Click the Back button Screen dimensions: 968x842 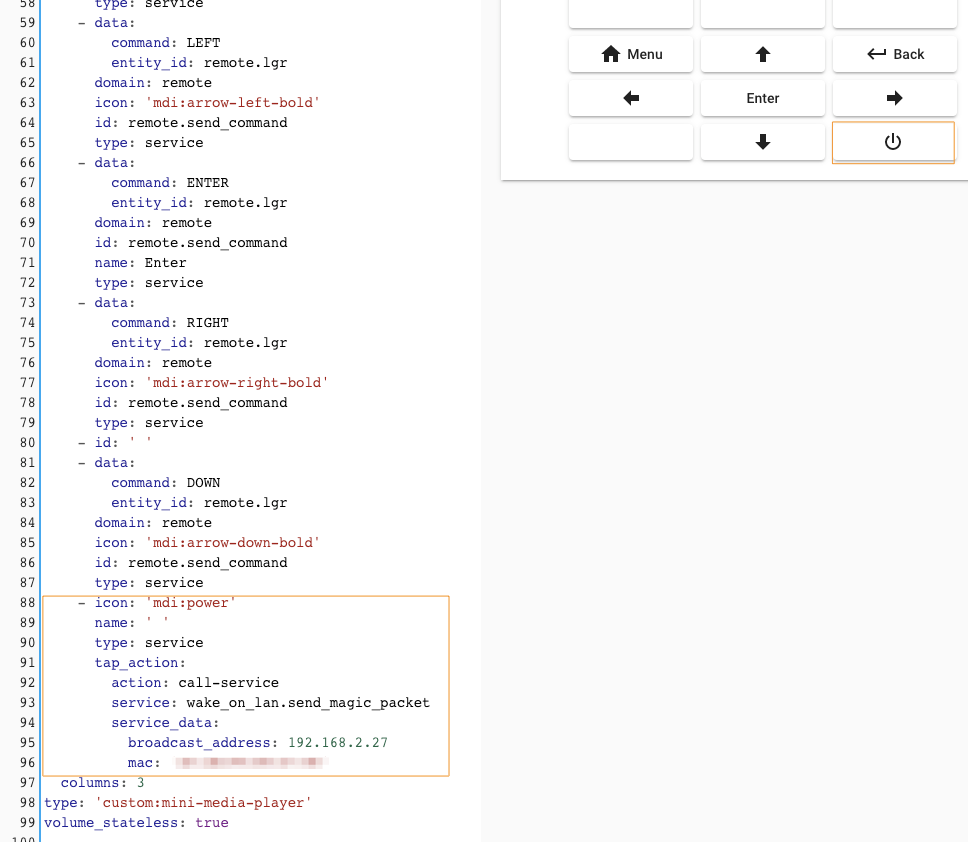pyautogui.click(x=895, y=54)
